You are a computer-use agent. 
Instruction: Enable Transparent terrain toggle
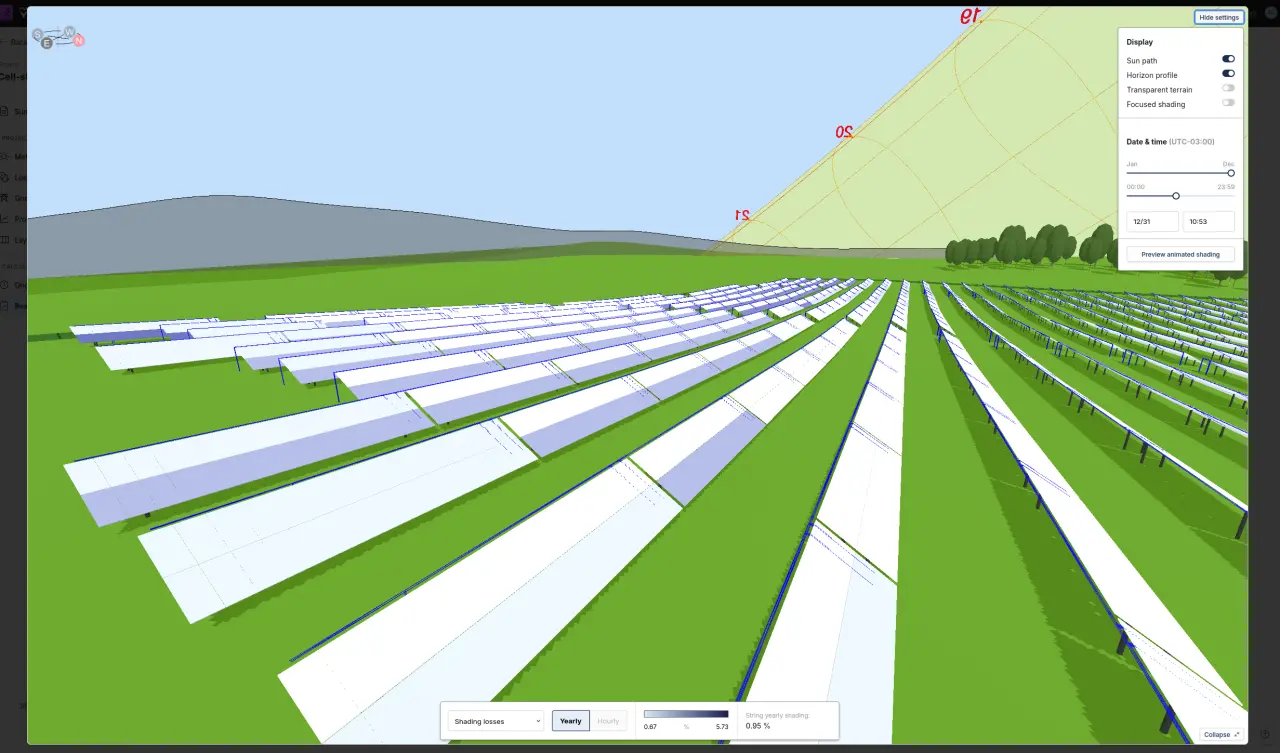1228,89
